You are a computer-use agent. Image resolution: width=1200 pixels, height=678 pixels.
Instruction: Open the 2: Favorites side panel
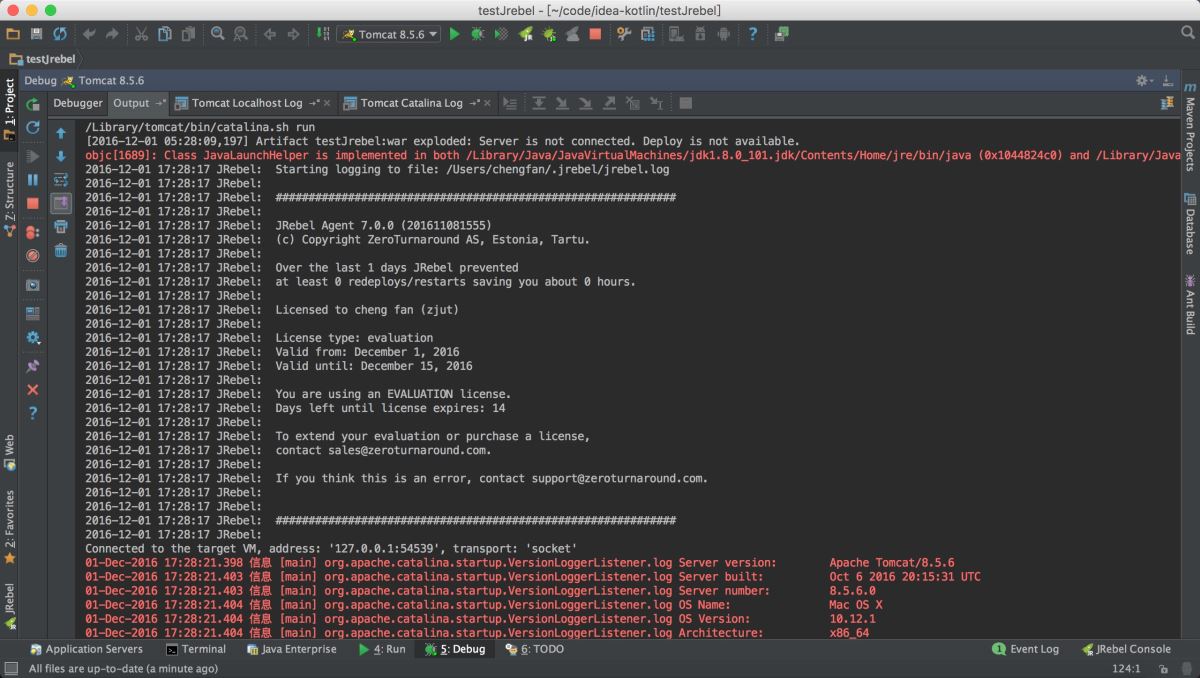[9, 526]
